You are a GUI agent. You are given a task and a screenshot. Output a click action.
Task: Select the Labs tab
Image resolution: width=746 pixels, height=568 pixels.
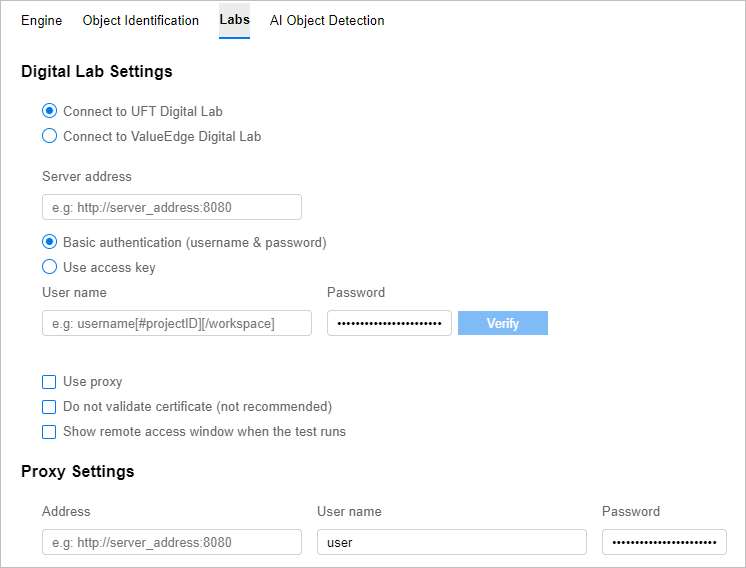[234, 21]
